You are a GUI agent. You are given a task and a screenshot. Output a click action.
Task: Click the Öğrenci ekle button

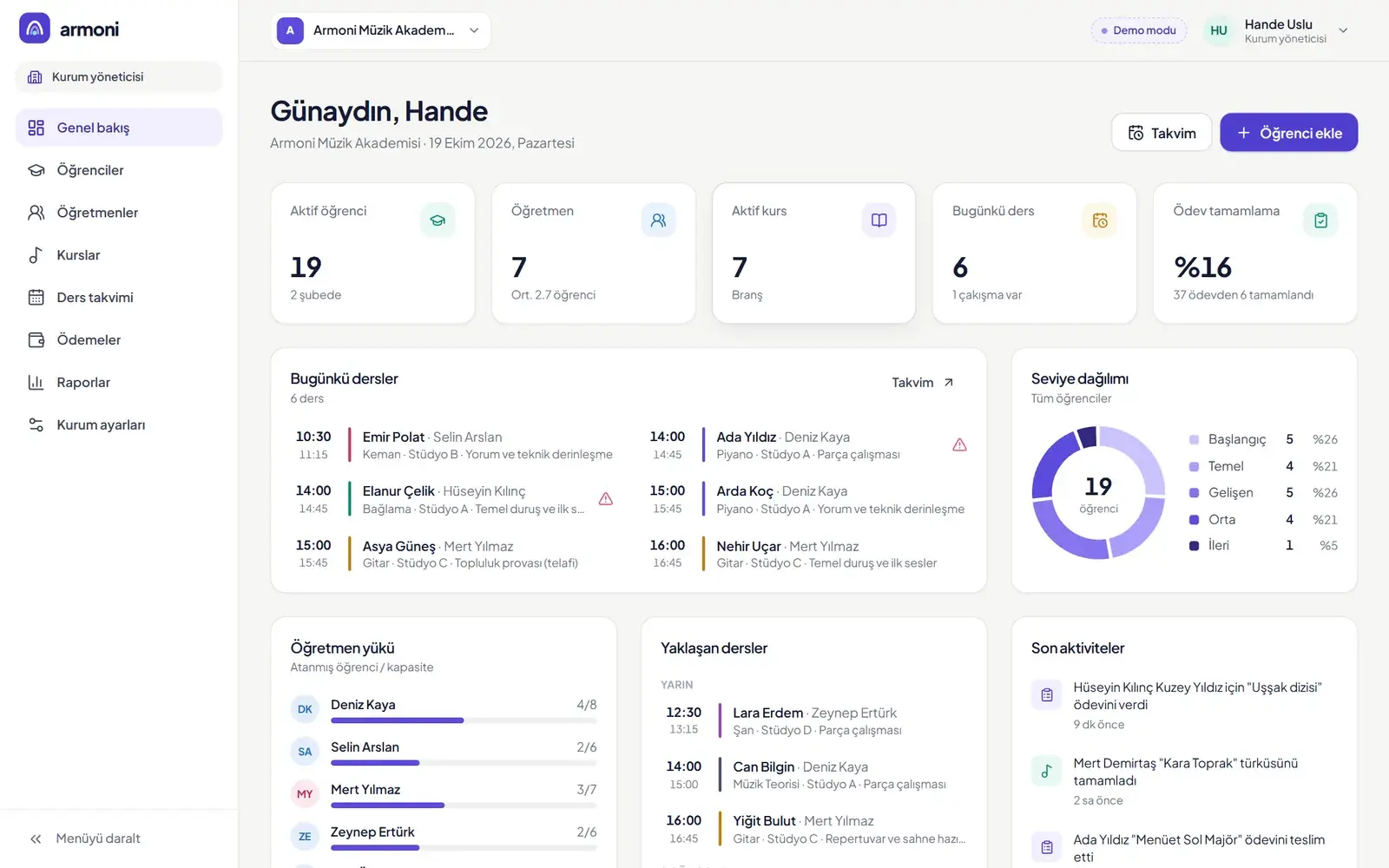(x=1288, y=133)
